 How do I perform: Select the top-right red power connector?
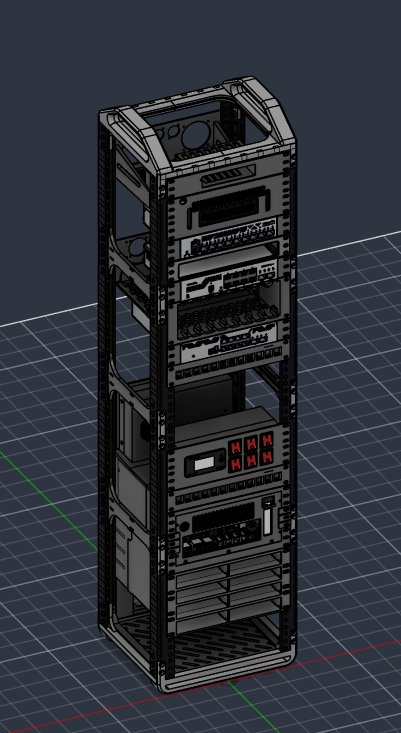(267, 439)
